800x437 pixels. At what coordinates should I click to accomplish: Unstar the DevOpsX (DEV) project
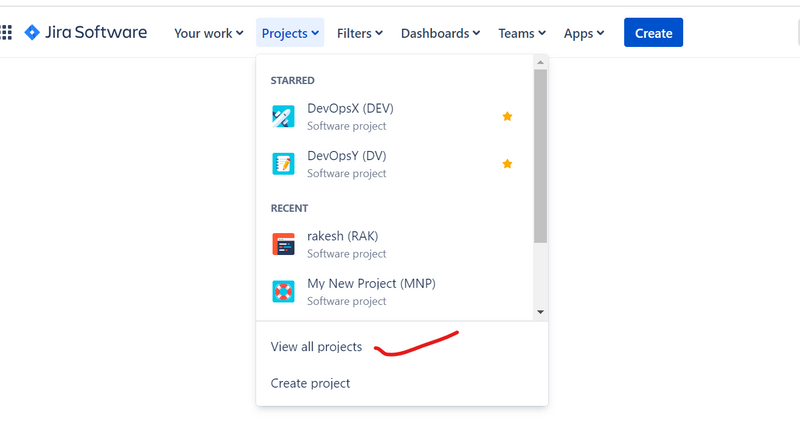click(507, 116)
